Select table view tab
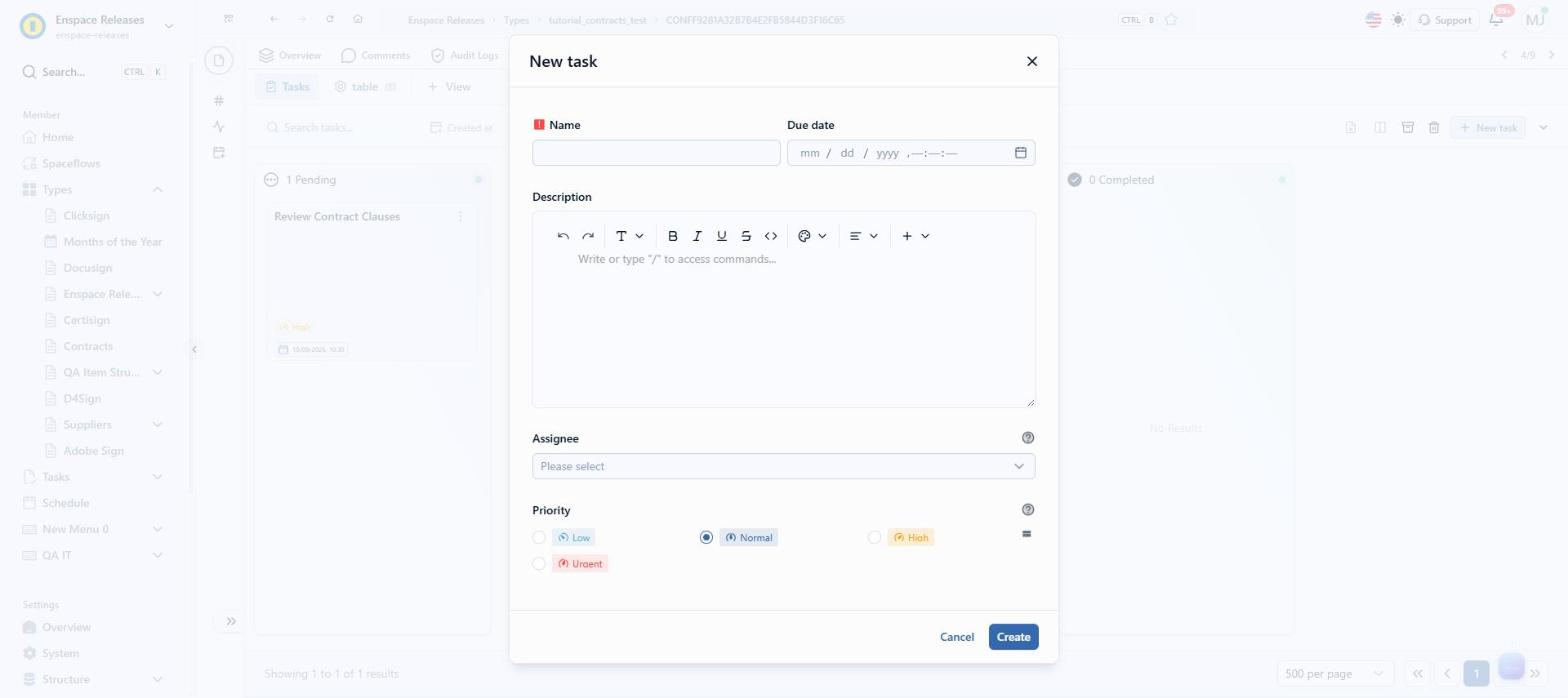This screenshot has height=698, width=1568. click(365, 87)
